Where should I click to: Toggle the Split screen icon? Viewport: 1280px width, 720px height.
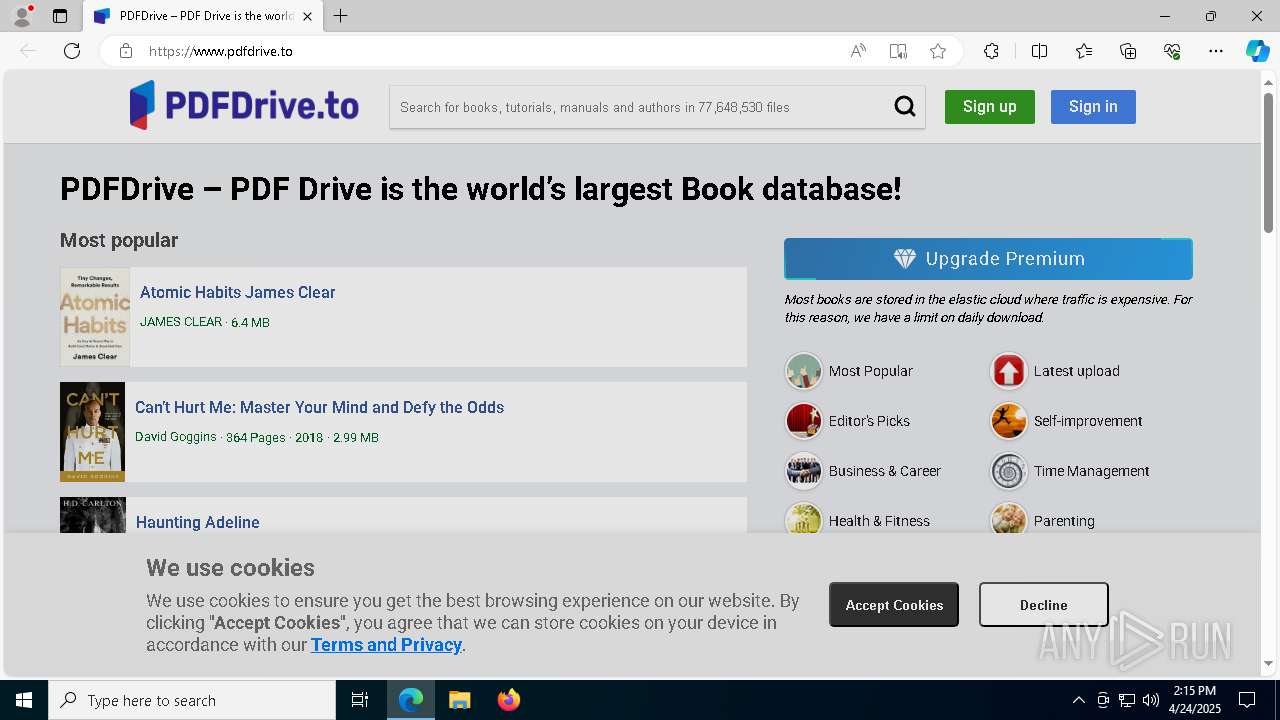(x=1039, y=51)
